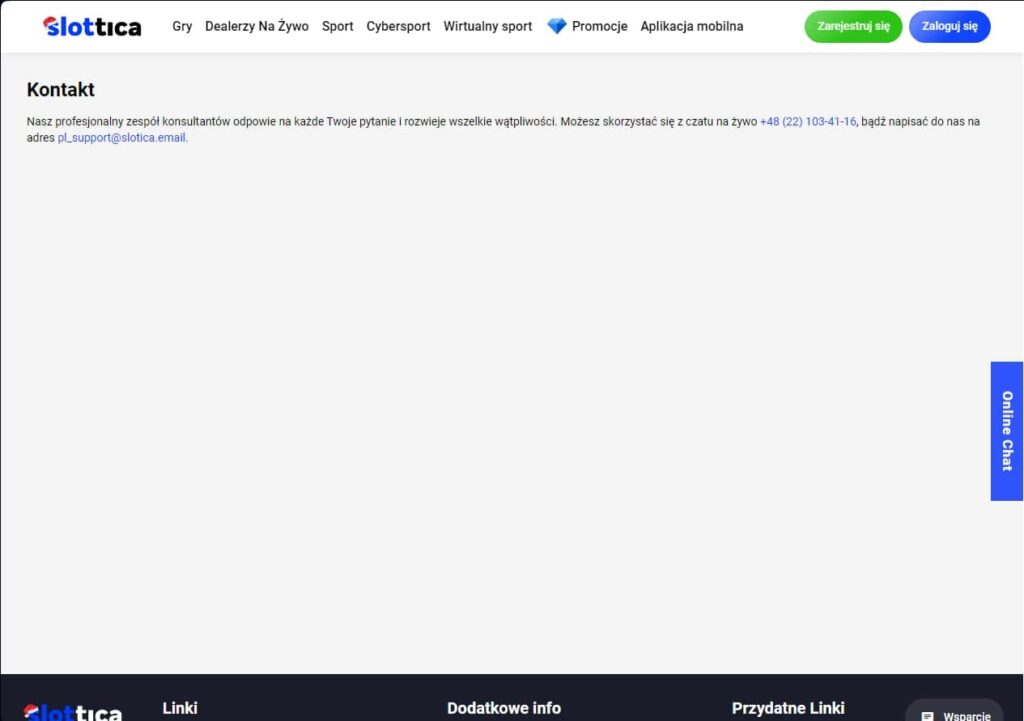This screenshot has width=1024, height=721.
Task: Click the Dodatkowe info footer heading
Action: coord(504,708)
